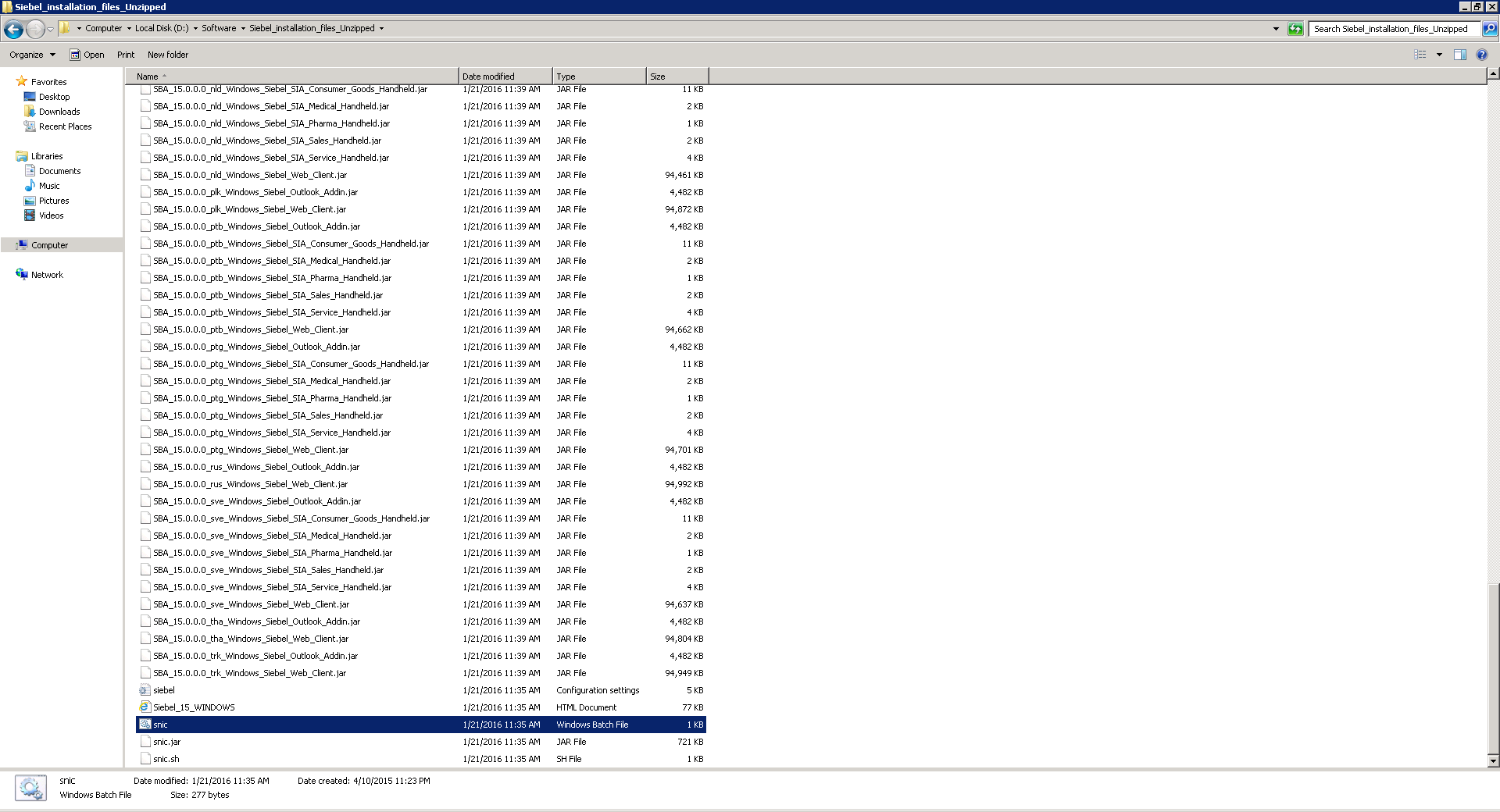Click scrollbar up arrow in file list

1493,74
